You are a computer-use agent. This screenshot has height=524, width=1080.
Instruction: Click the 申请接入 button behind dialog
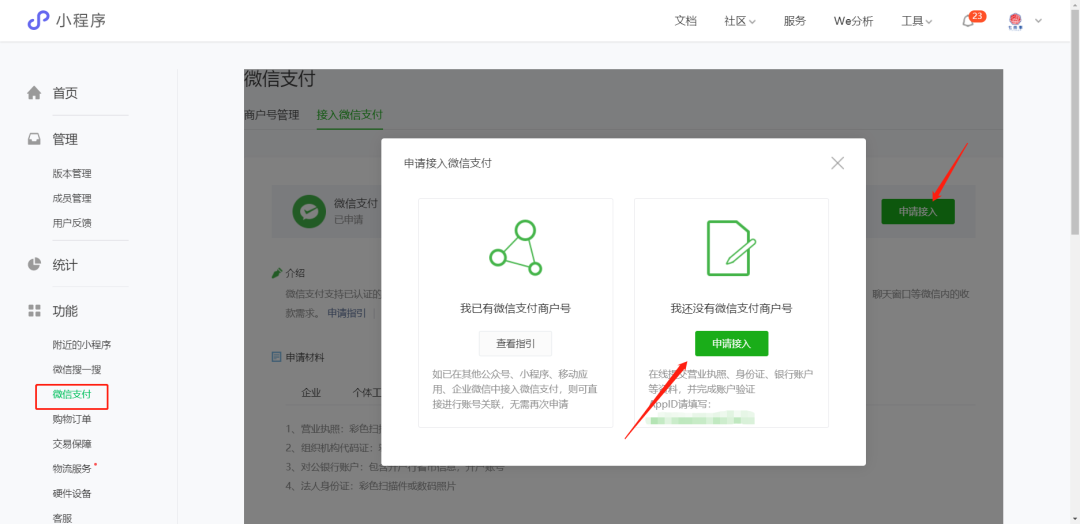point(918,211)
